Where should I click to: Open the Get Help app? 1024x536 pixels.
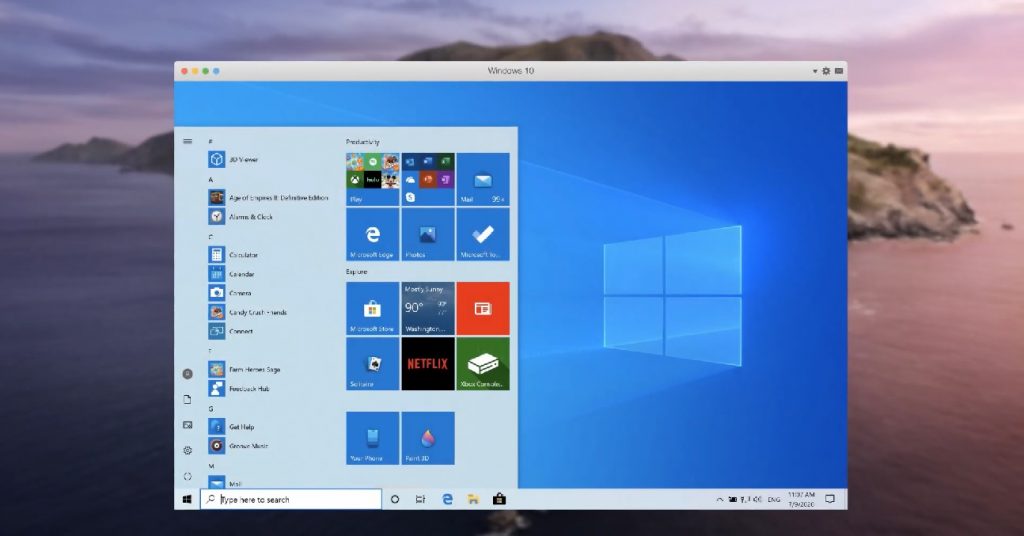click(x=231, y=426)
